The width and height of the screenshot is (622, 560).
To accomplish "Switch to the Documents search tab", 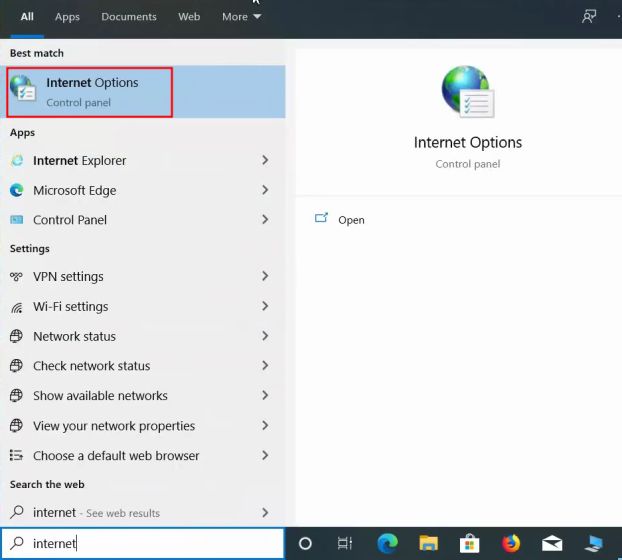I will [129, 17].
